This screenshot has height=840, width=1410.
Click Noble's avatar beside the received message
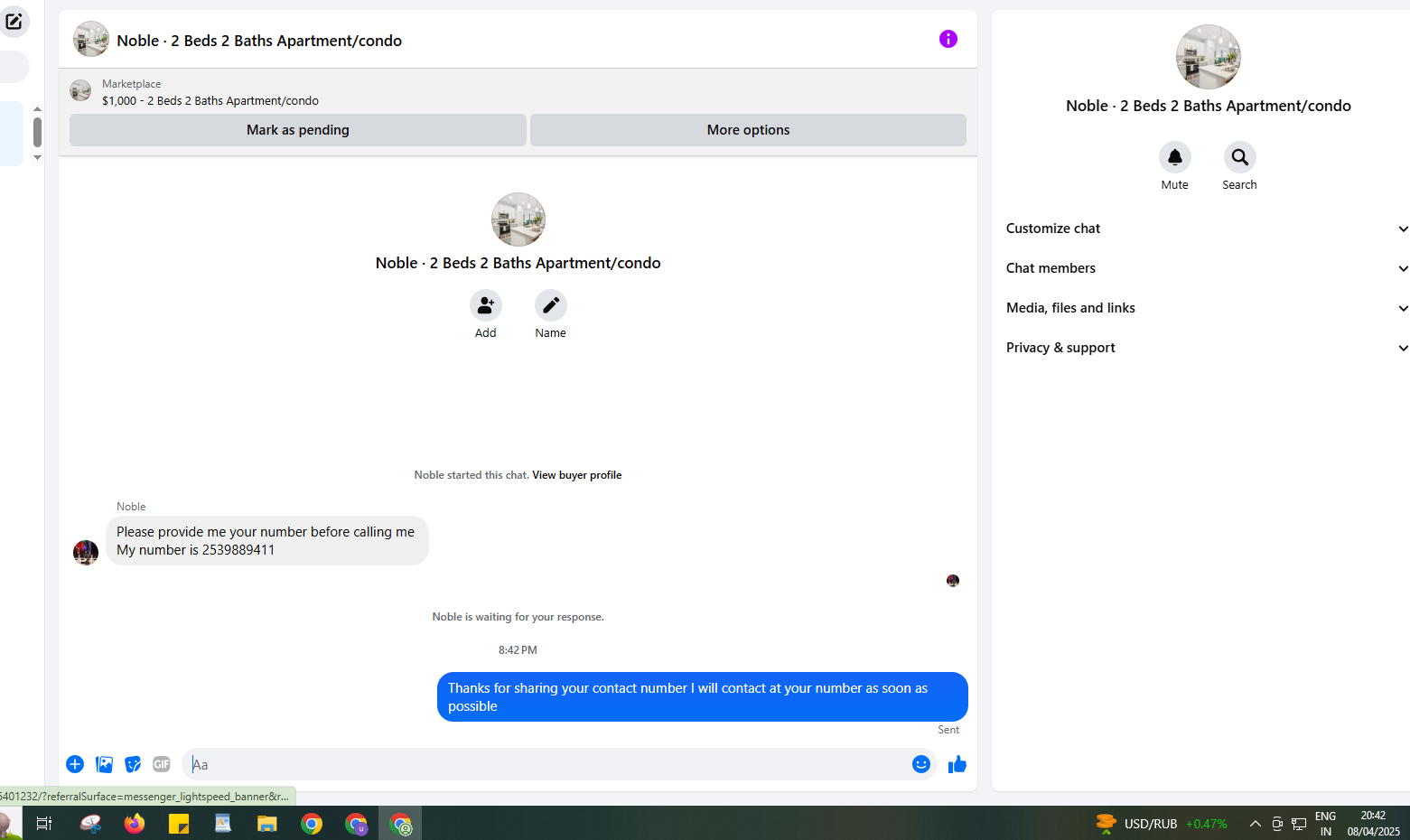point(86,552)
